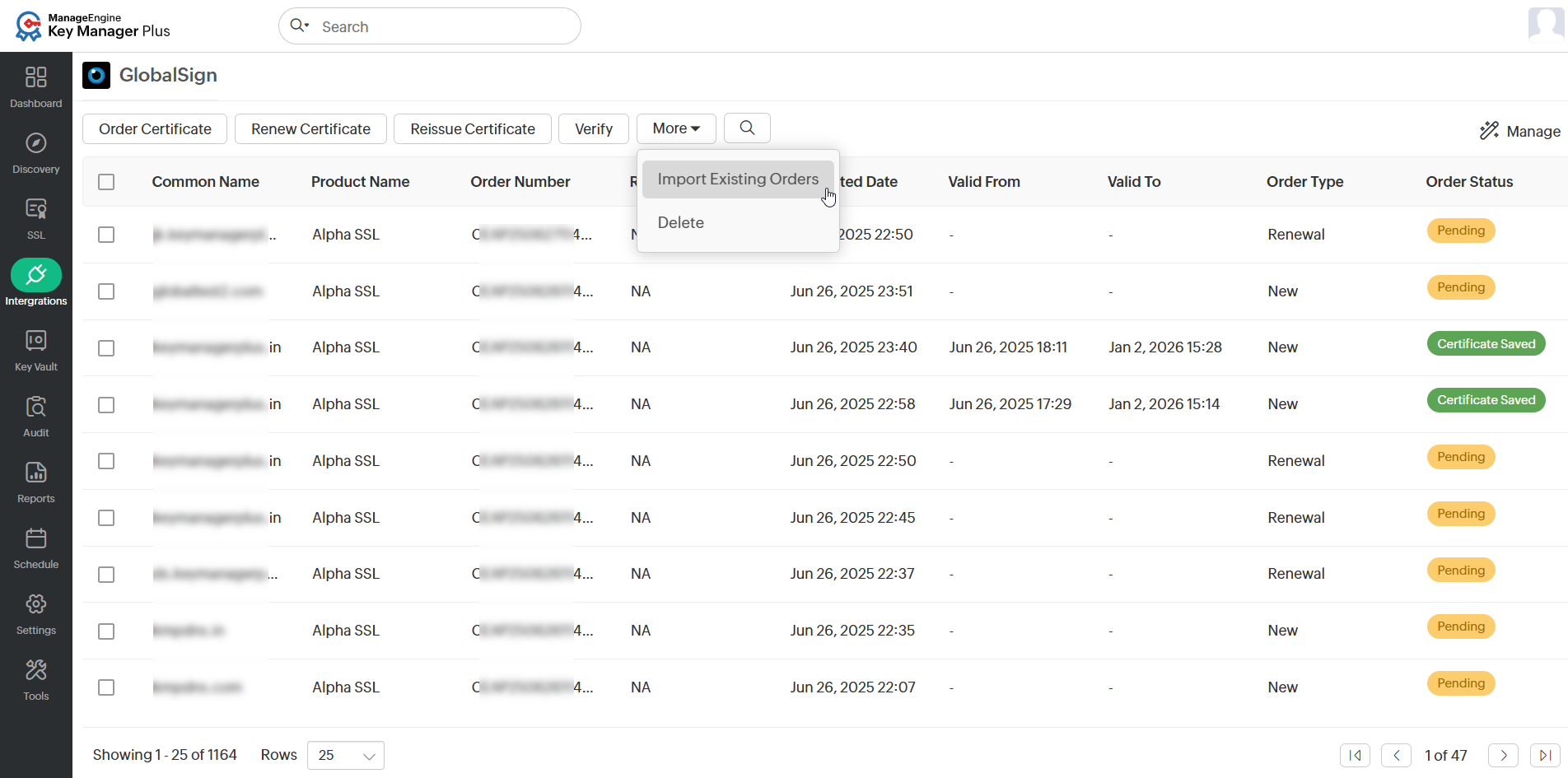1568x778 pixels.
Task: Open Key Vault from the sidebar
Action: (x=36, y=341)
